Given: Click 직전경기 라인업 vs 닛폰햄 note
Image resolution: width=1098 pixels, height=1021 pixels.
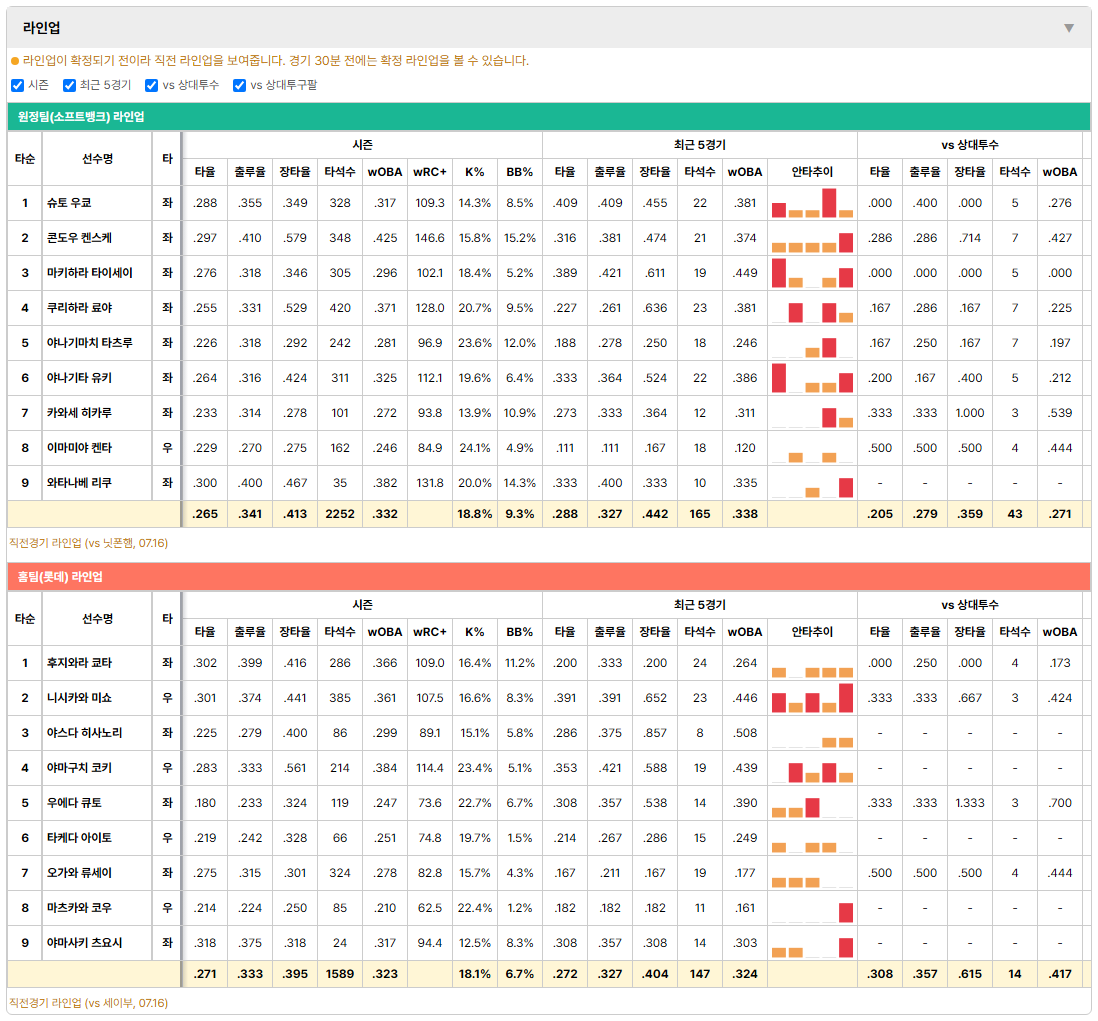Looking at the screenshot, I should pyautogui.click(x=88, y=543).
